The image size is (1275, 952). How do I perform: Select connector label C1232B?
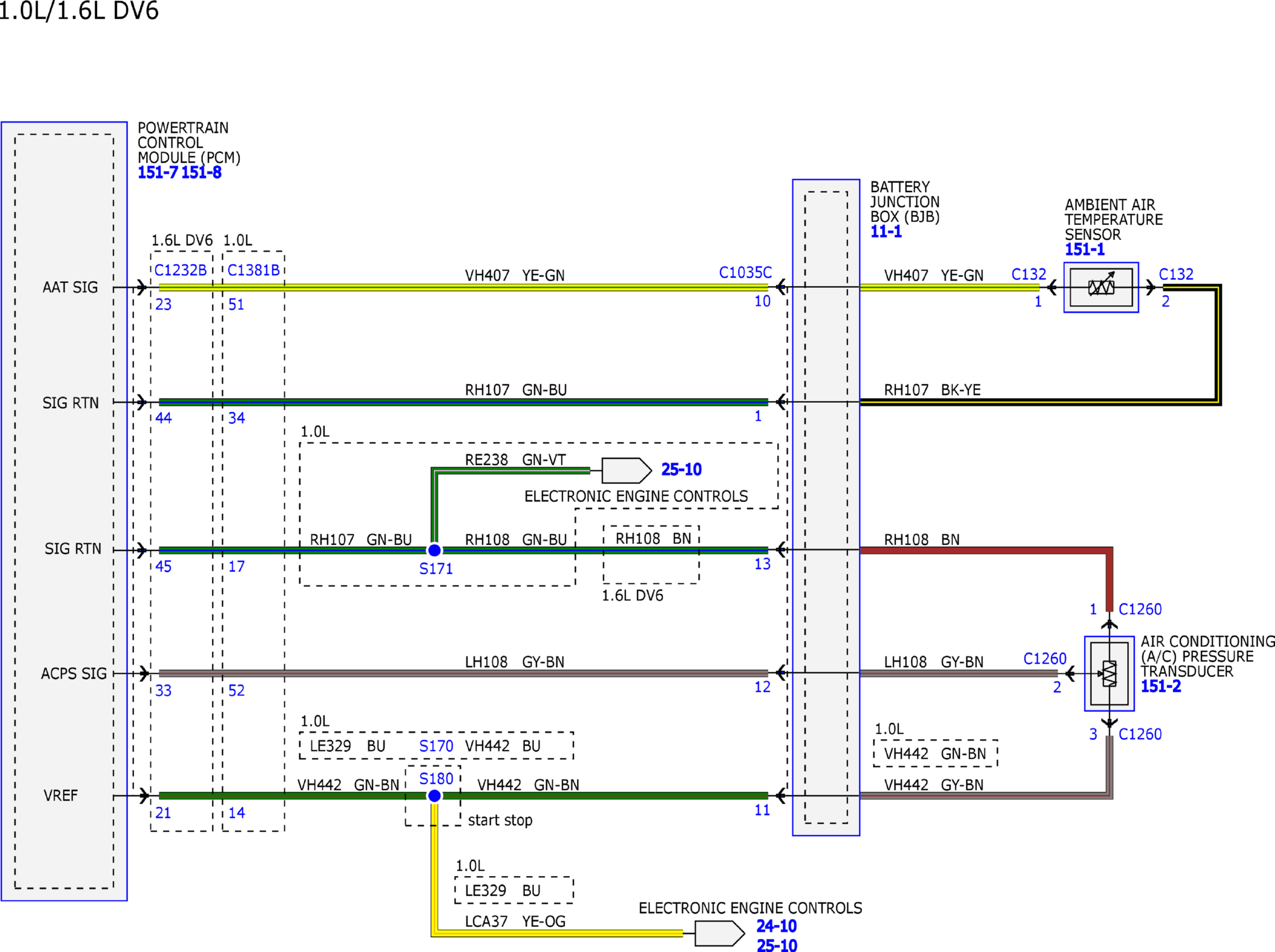click(x=180, y=270)
